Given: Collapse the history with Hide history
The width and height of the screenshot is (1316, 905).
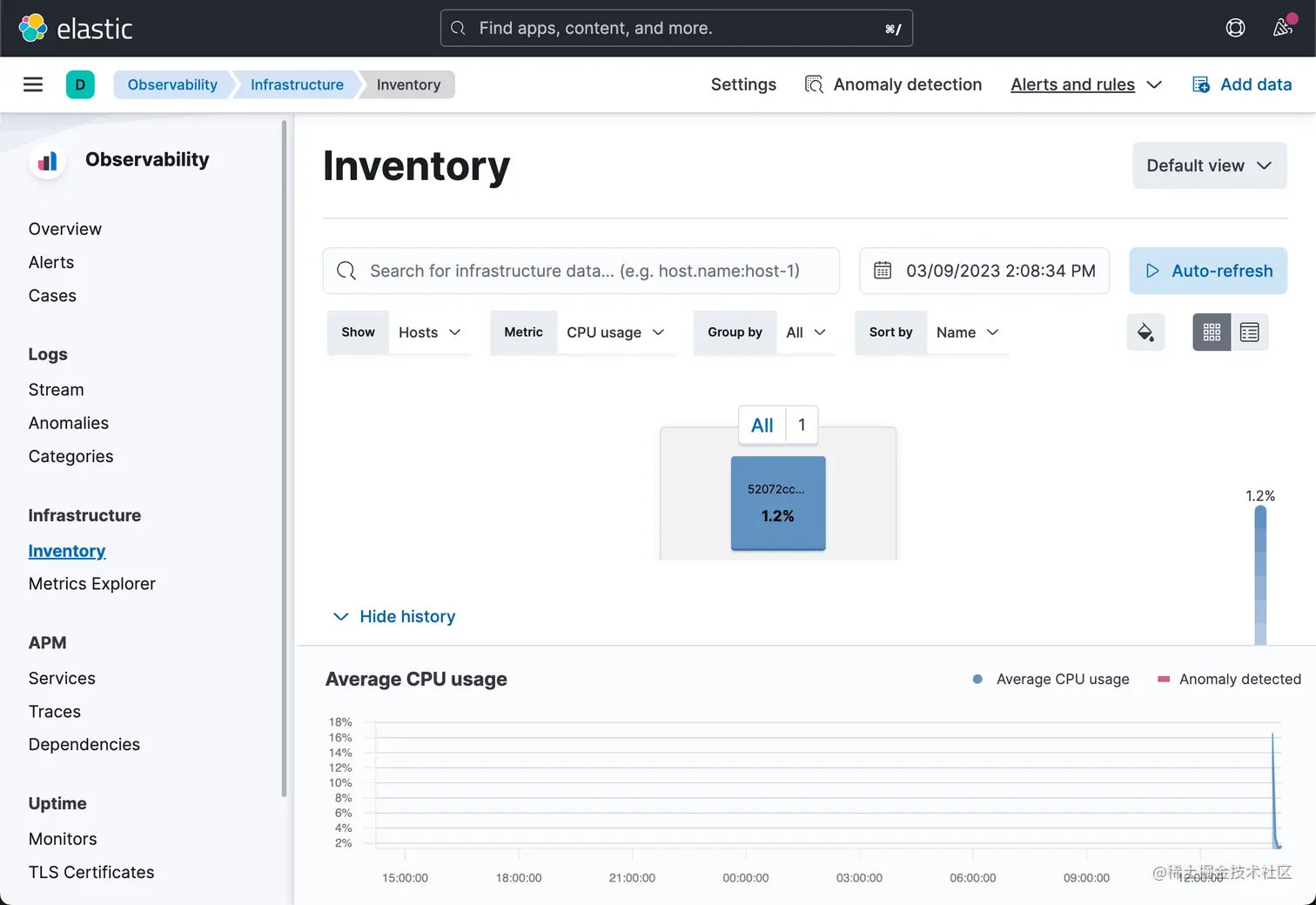Looking at the screenshot, I should coord(394,616).
